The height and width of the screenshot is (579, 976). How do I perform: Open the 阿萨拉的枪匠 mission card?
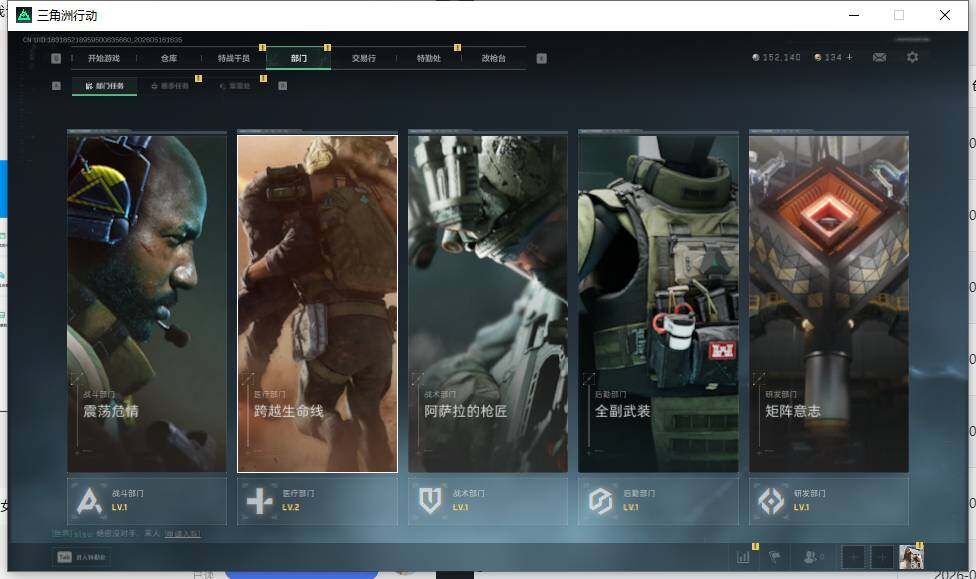click(488, 303)
